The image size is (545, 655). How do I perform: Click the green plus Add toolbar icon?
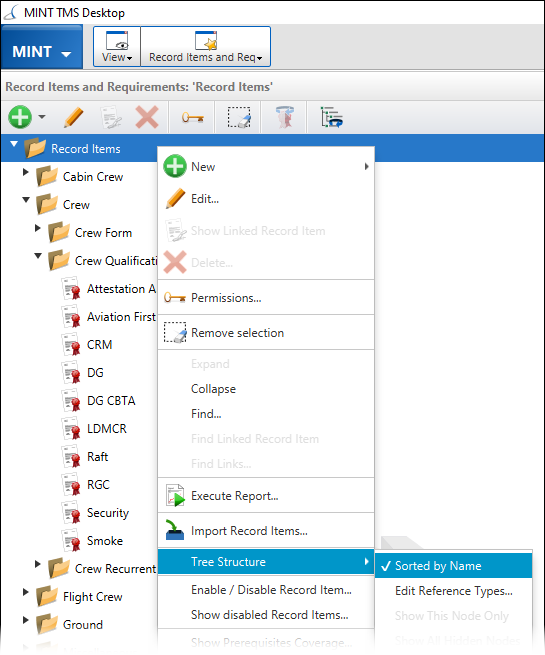[20, 117]
